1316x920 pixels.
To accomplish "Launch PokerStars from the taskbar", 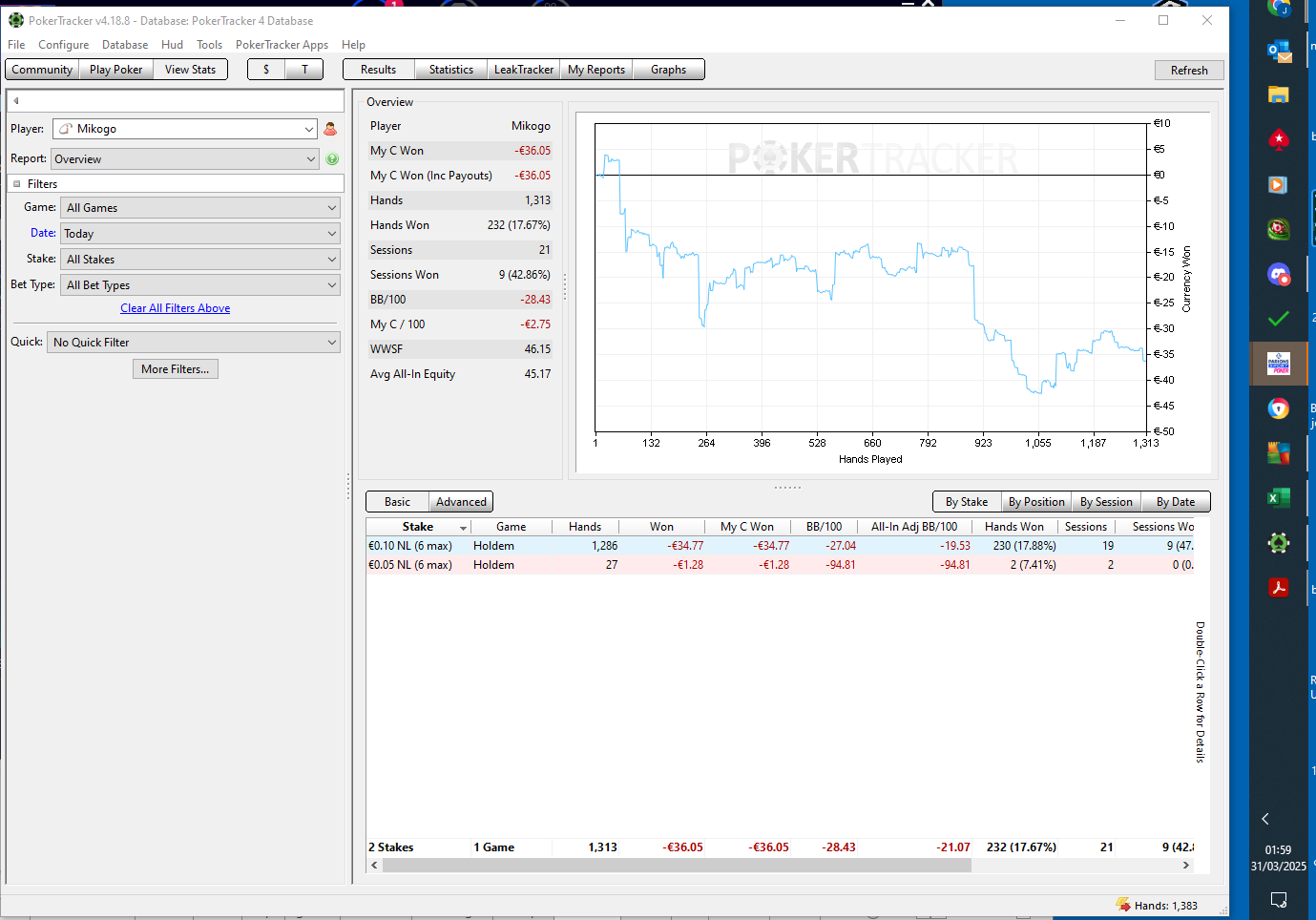I will pos(1279,139).
